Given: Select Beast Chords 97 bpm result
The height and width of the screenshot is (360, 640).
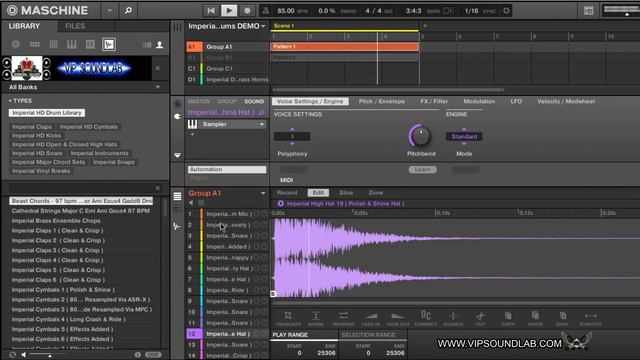Looking at the screenshot, I should 81,201.
